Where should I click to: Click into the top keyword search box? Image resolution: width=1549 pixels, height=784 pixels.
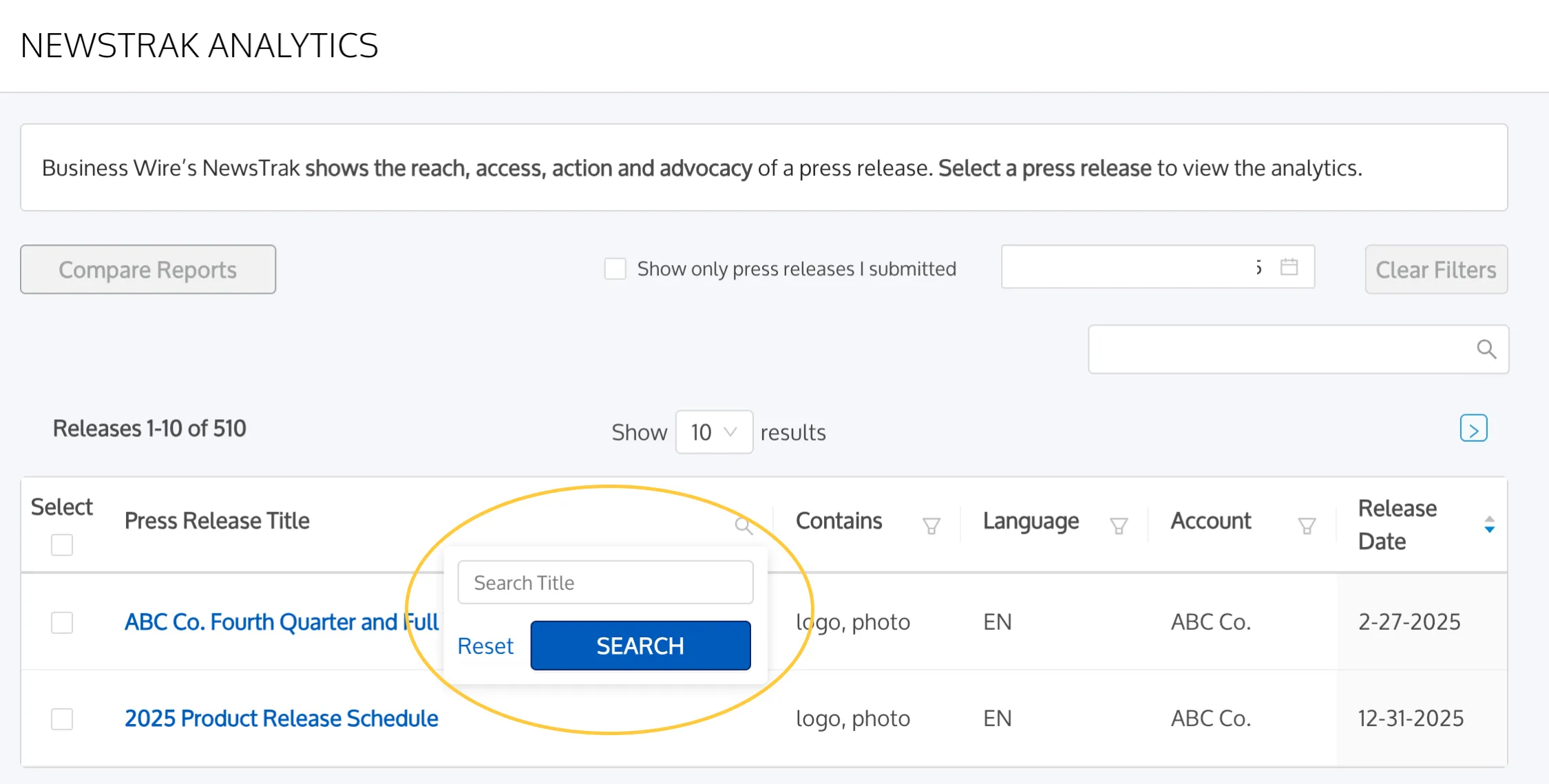[x=1298, y=350]
